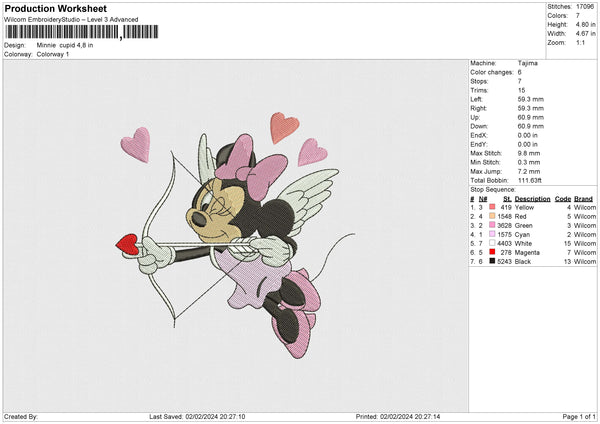The width and height of the screenshot is (600, 424).
Task: Click the stitch count '3628' in the Green row
Action: click(504, 225)
